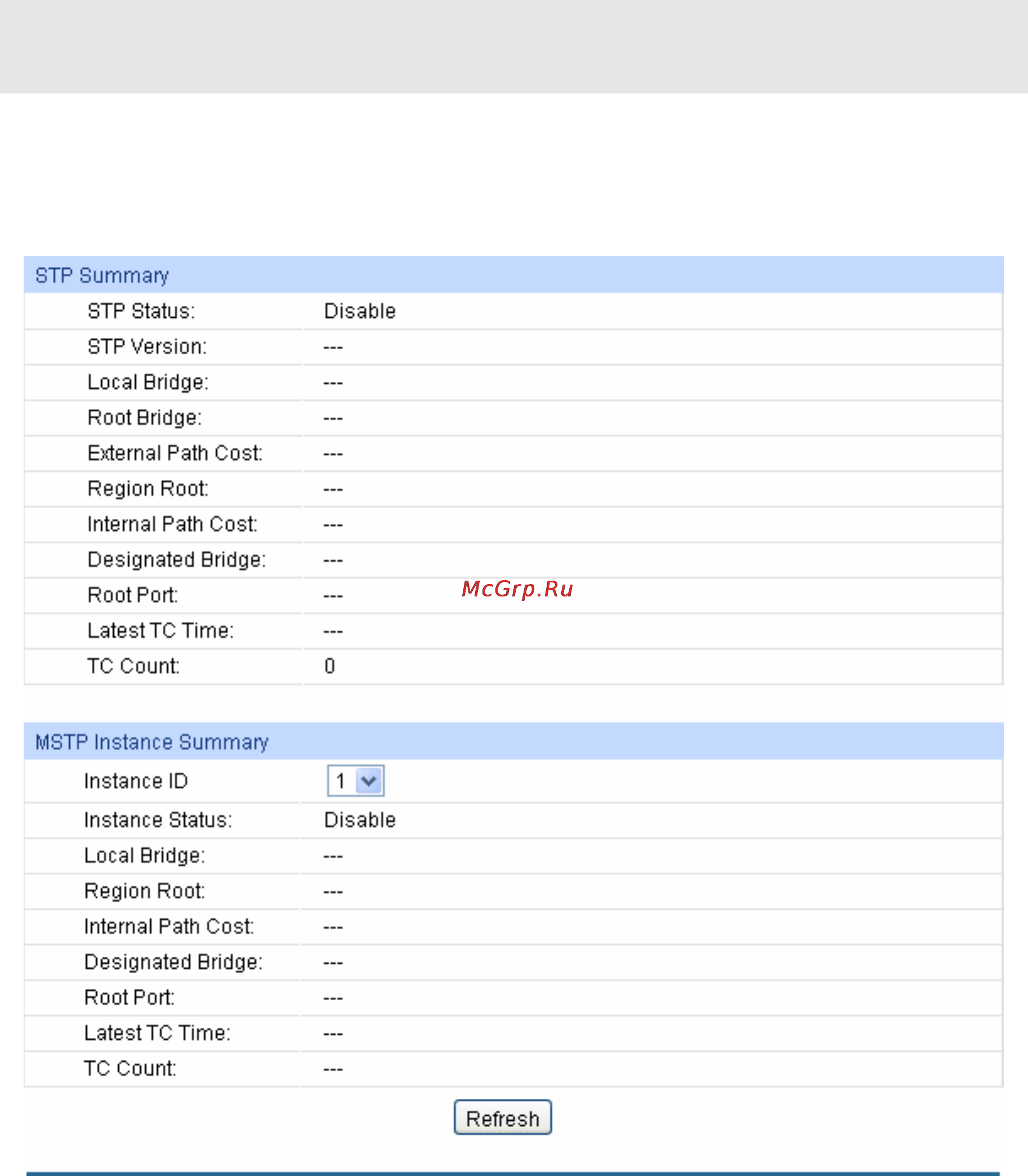This screenshot has height=1176, width=1028.
Task: Click the STP Status label
Action: 141,311
